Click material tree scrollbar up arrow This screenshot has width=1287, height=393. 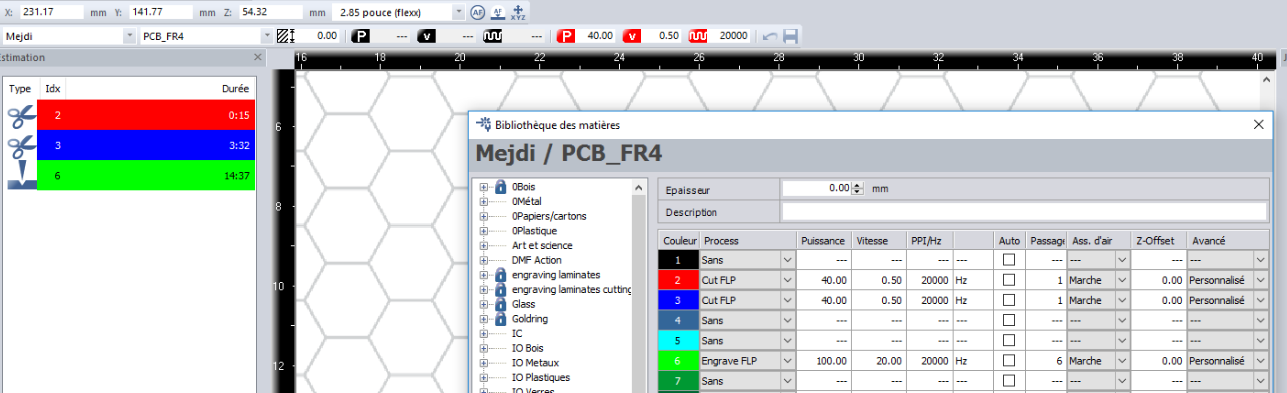pyautogui.click(x=638, y=187)
